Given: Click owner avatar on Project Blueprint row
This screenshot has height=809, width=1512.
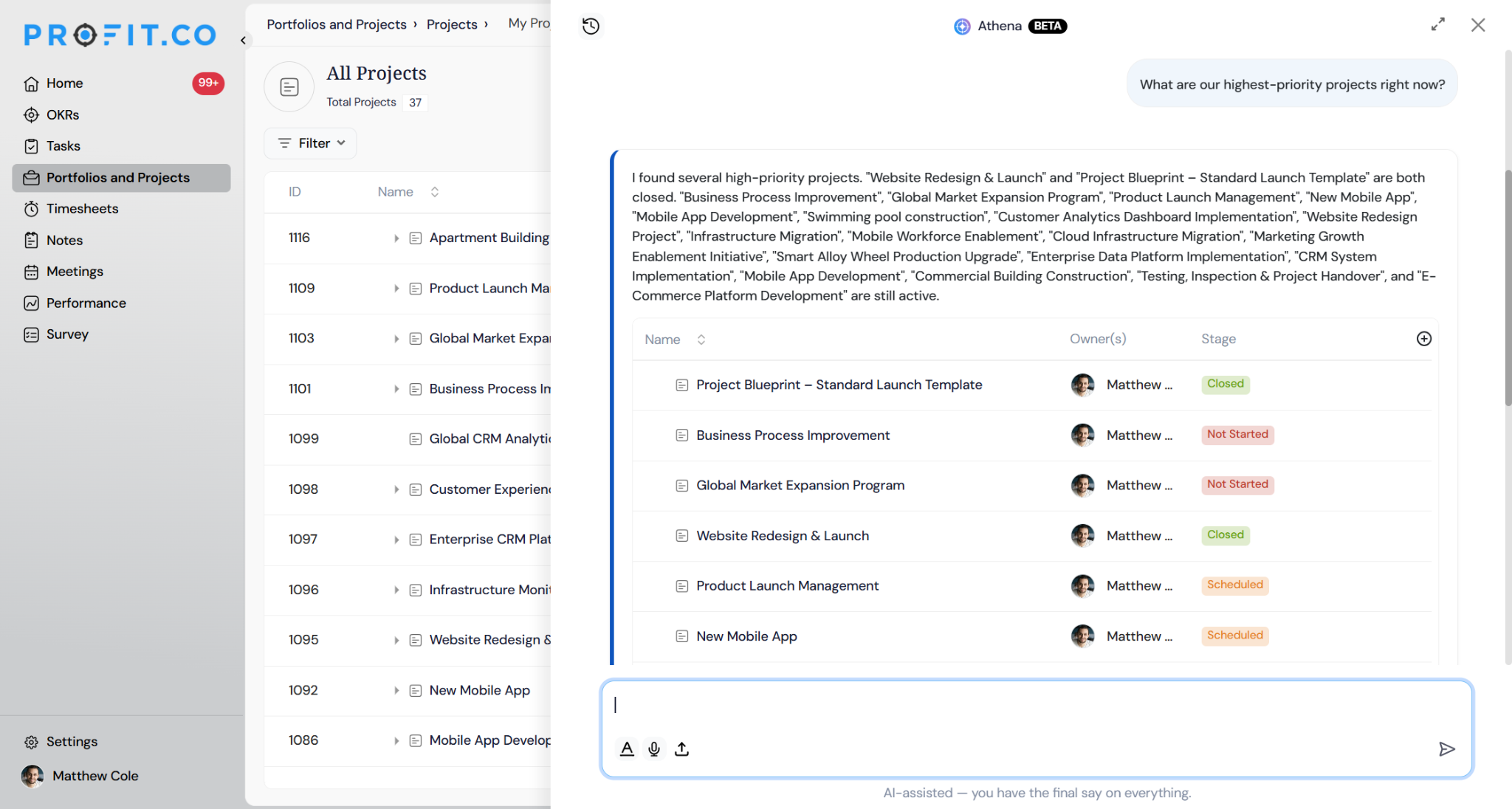Looking at the screenshot, I should tap(1082, 385).
